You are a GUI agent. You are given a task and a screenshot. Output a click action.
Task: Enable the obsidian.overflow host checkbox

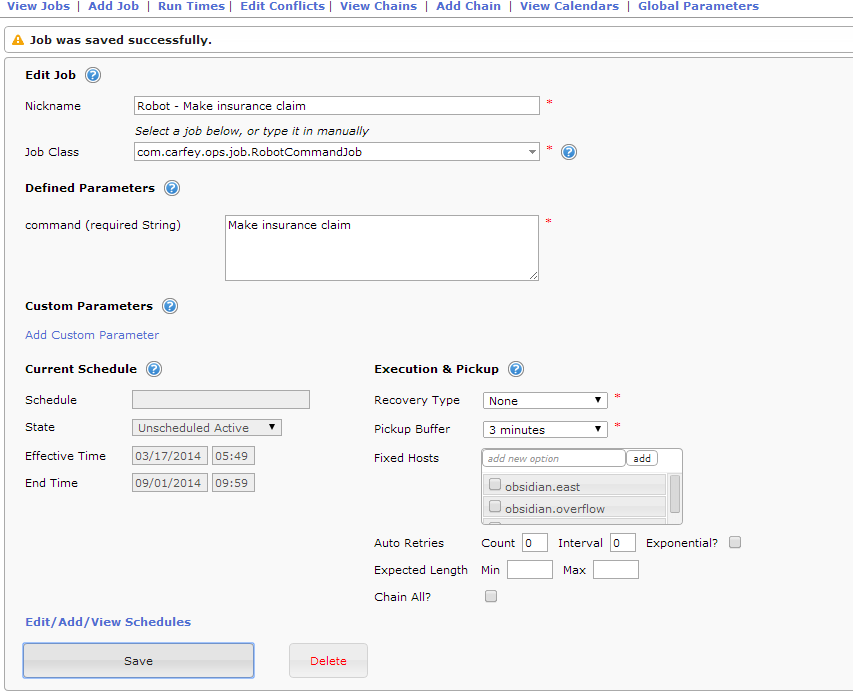(x=495, y=507)
